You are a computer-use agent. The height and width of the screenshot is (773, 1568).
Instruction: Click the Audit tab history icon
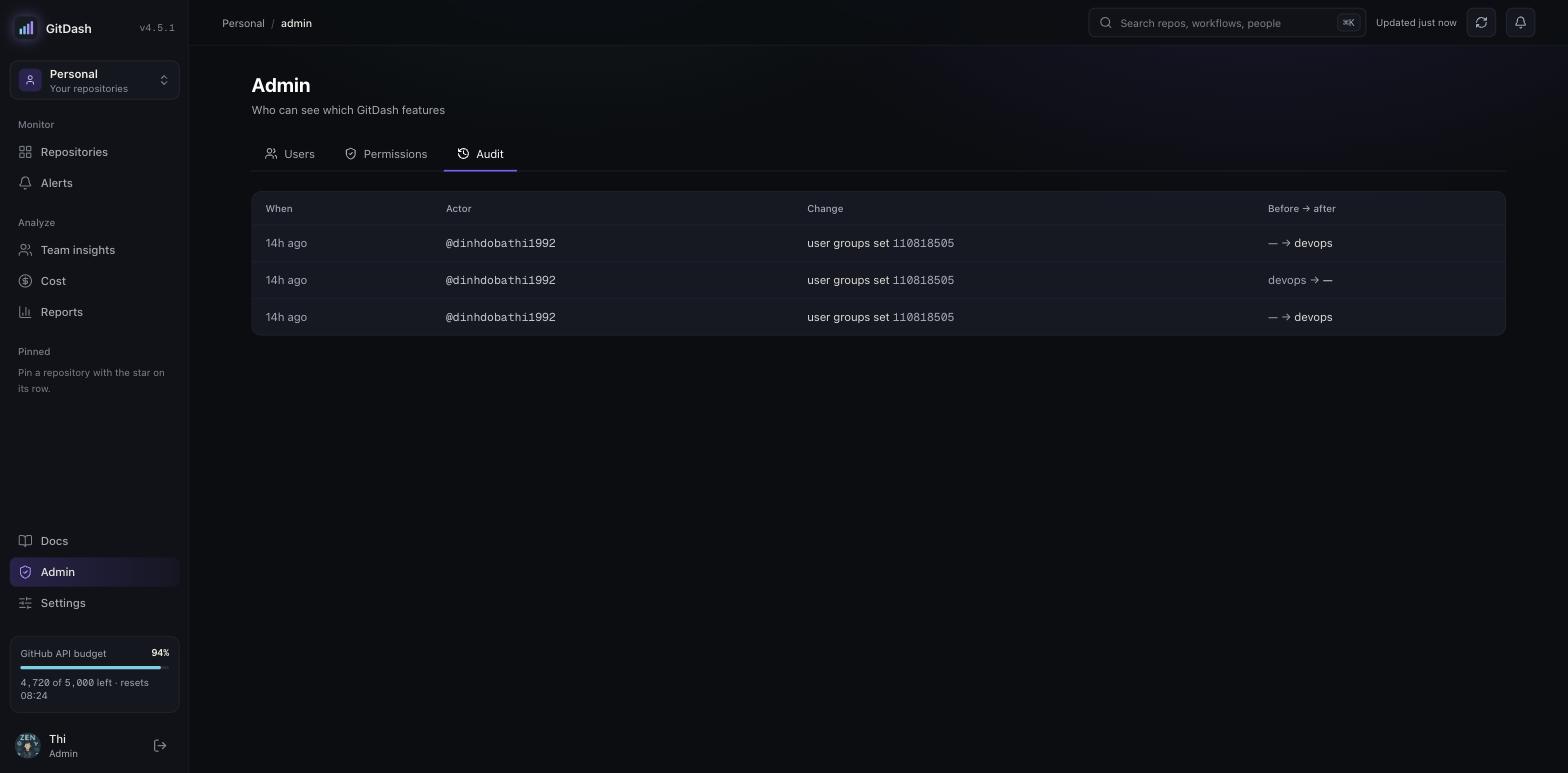[x=463, y=154]
